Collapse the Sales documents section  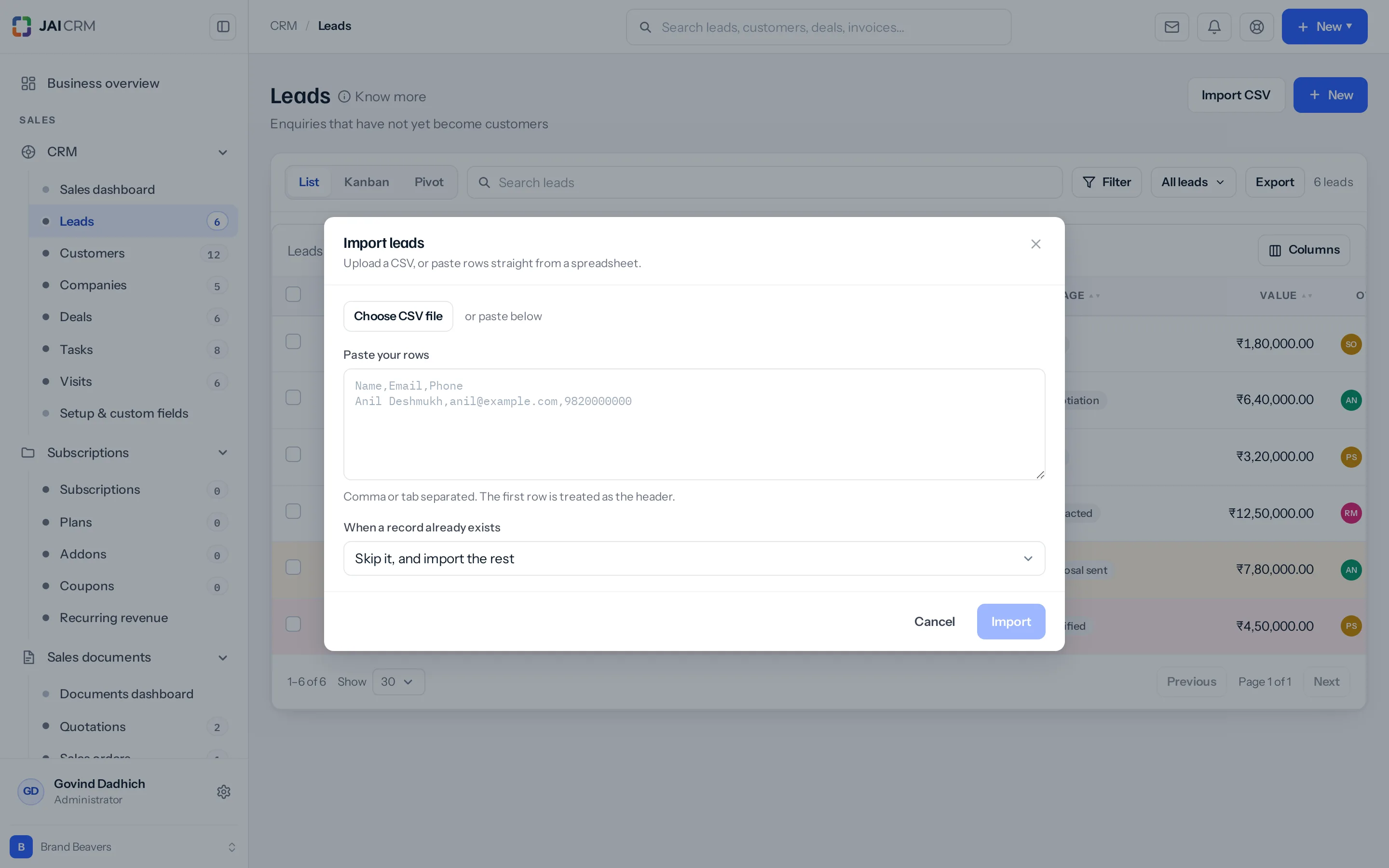coord(223,657)
